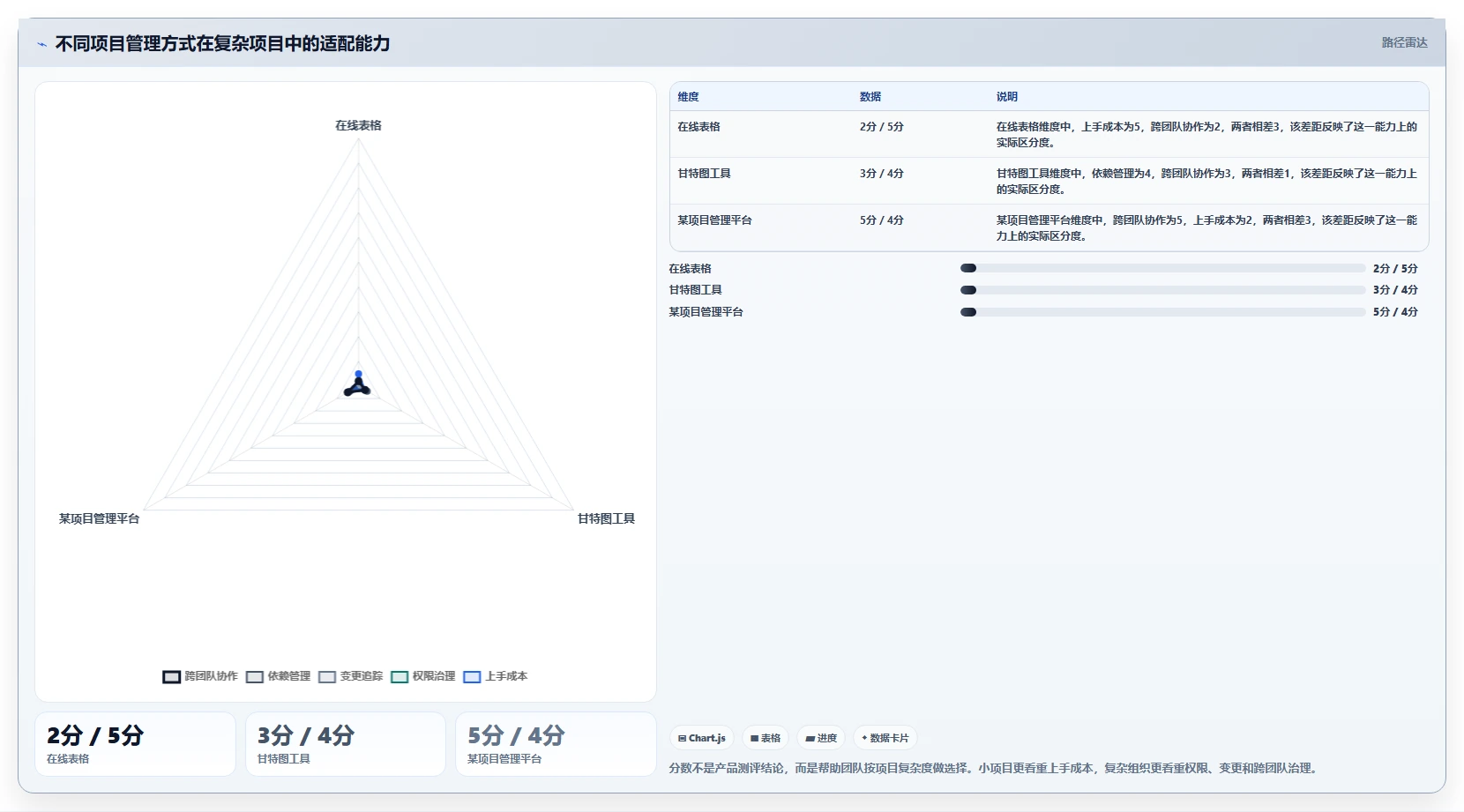Click the description starting 在线表格维度中
Image resolution: width=1464 pixels, height=812 pixels.
1206,135
